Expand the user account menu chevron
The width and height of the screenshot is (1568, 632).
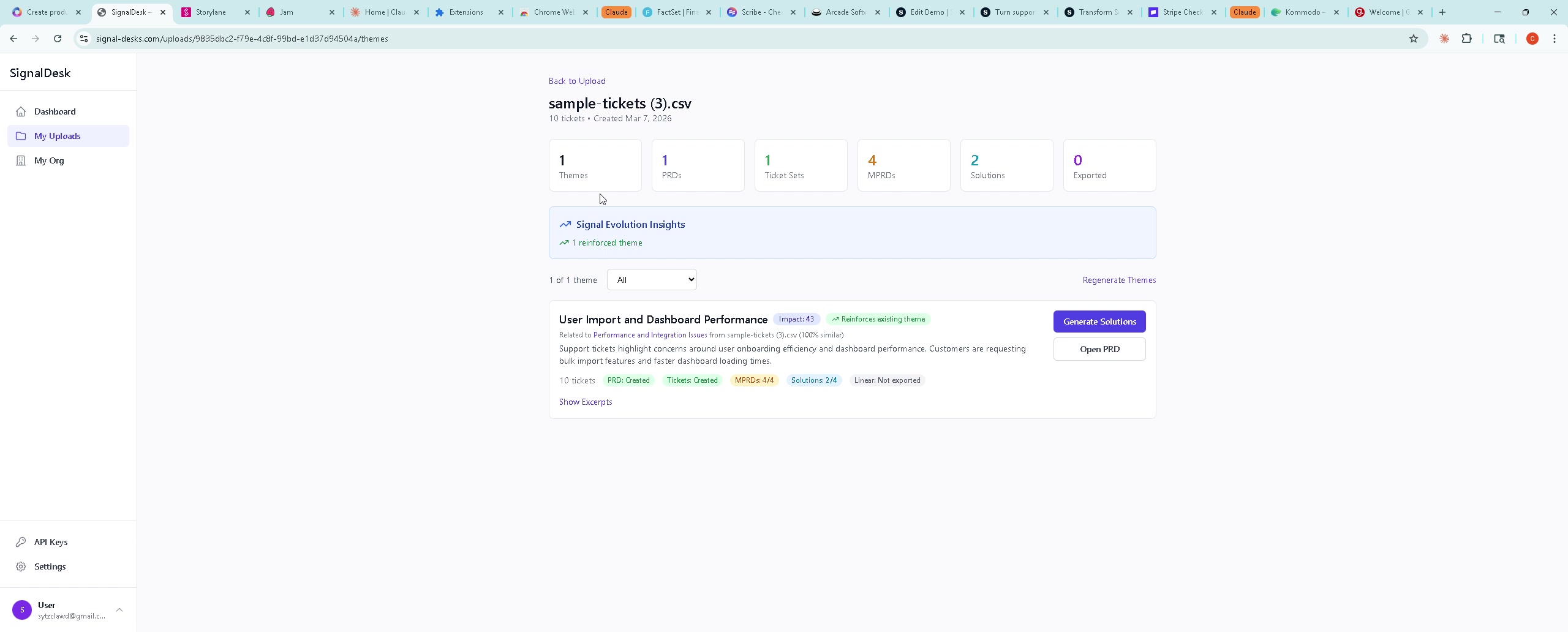coord(119,610)
